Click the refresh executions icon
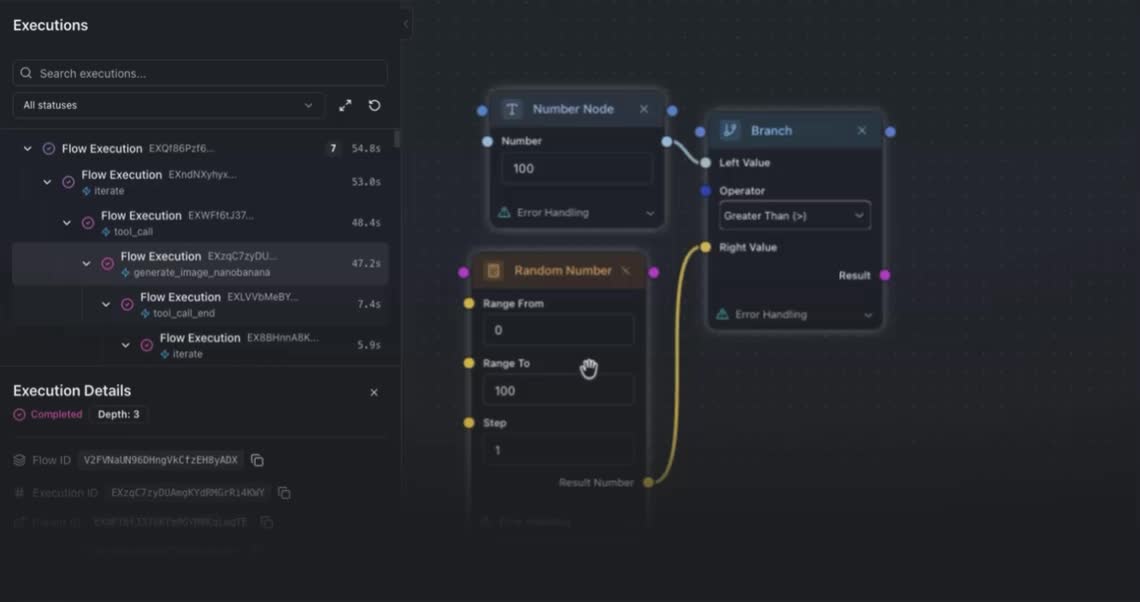The width and height of the screenshot is (1140, 602). [374, 105]
